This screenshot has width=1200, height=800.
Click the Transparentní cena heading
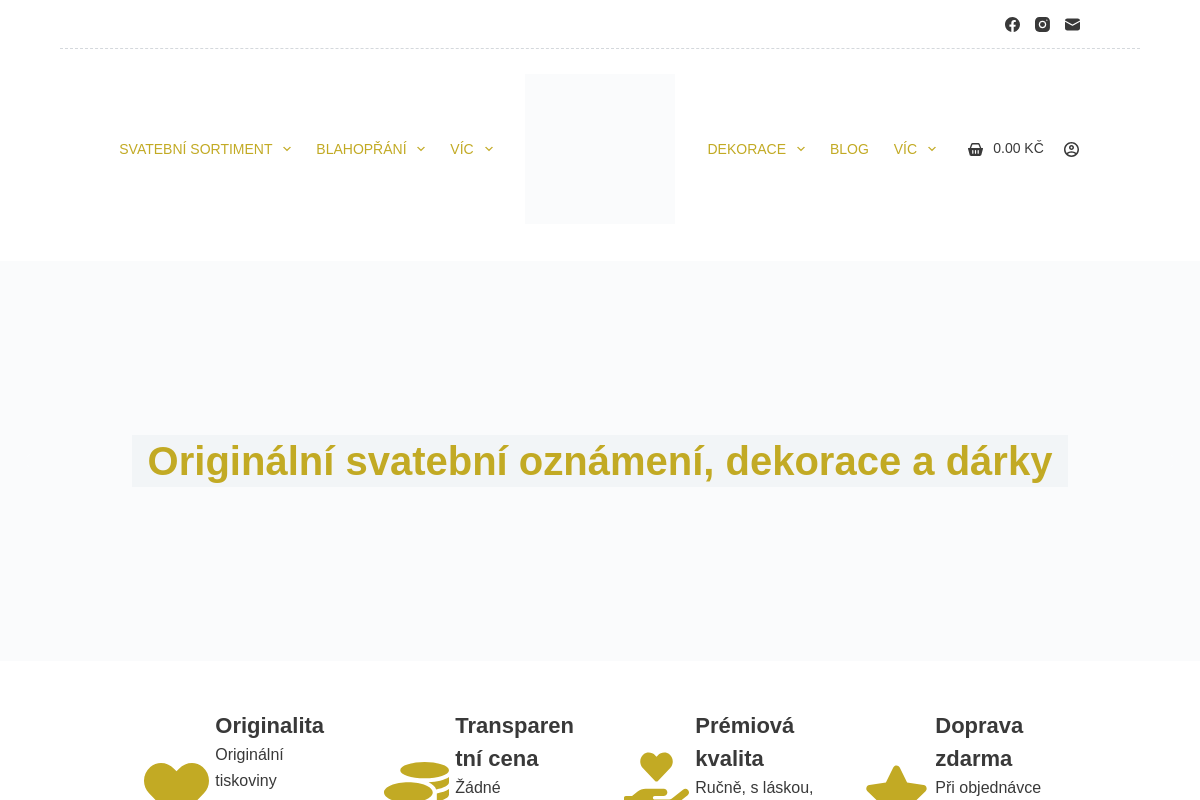515,742
